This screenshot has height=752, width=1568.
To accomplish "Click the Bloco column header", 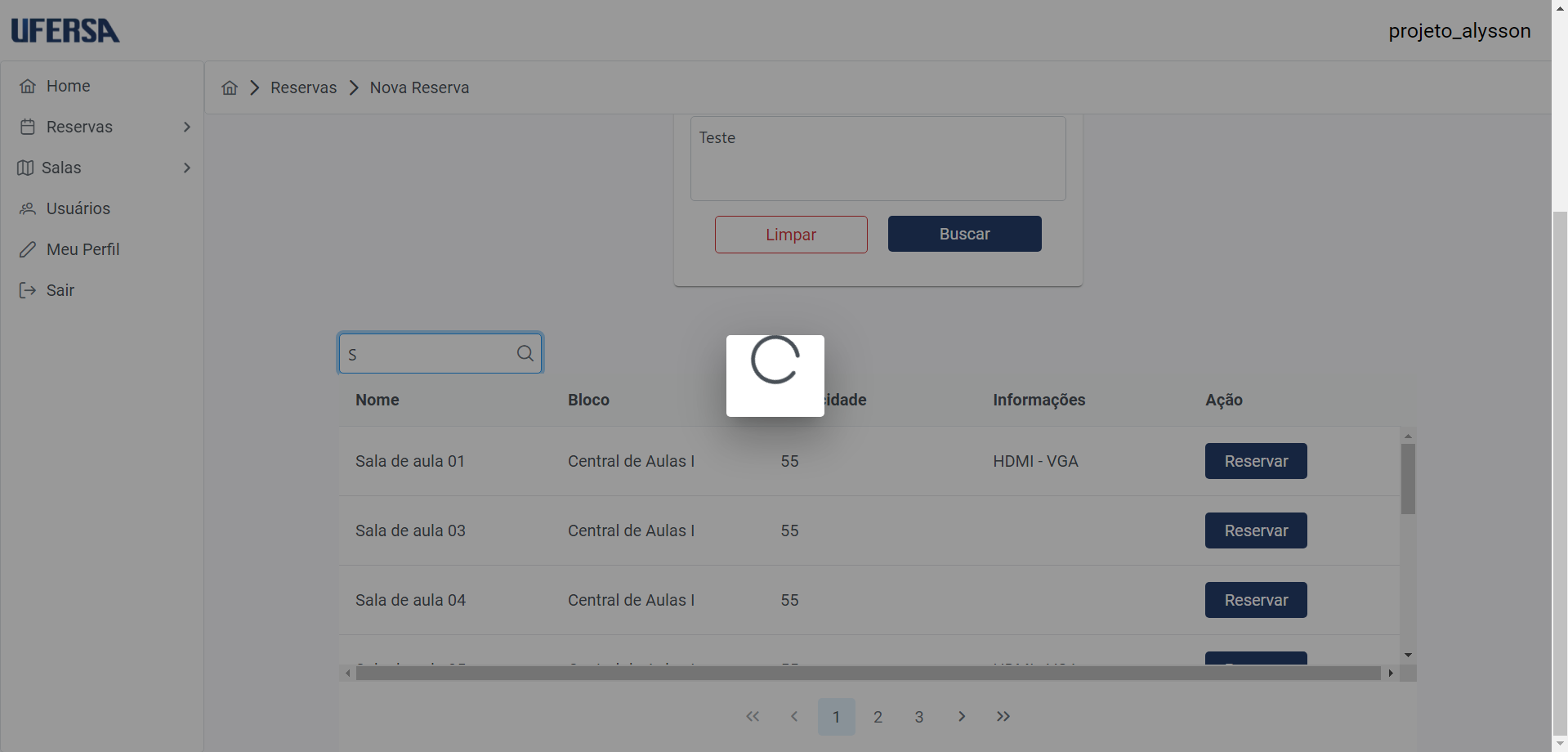I will (588, 400).
